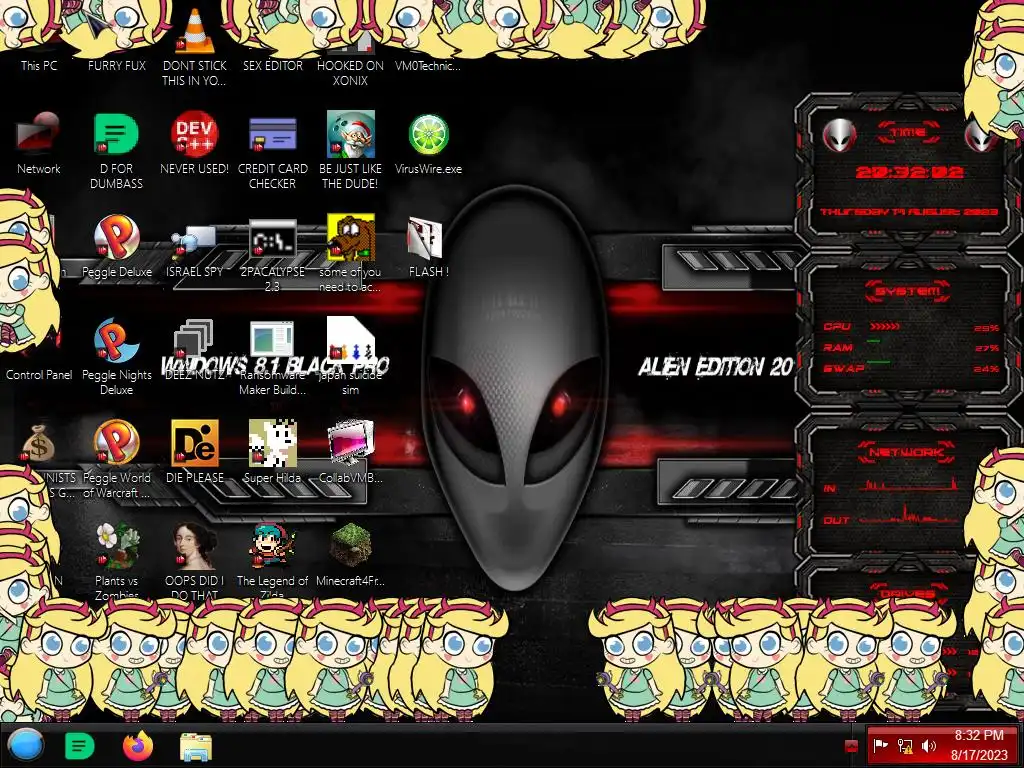Launch The Legend of Zelda shortcut
The width and height of the screenshot is (1024, 768).
pos(272,546)
